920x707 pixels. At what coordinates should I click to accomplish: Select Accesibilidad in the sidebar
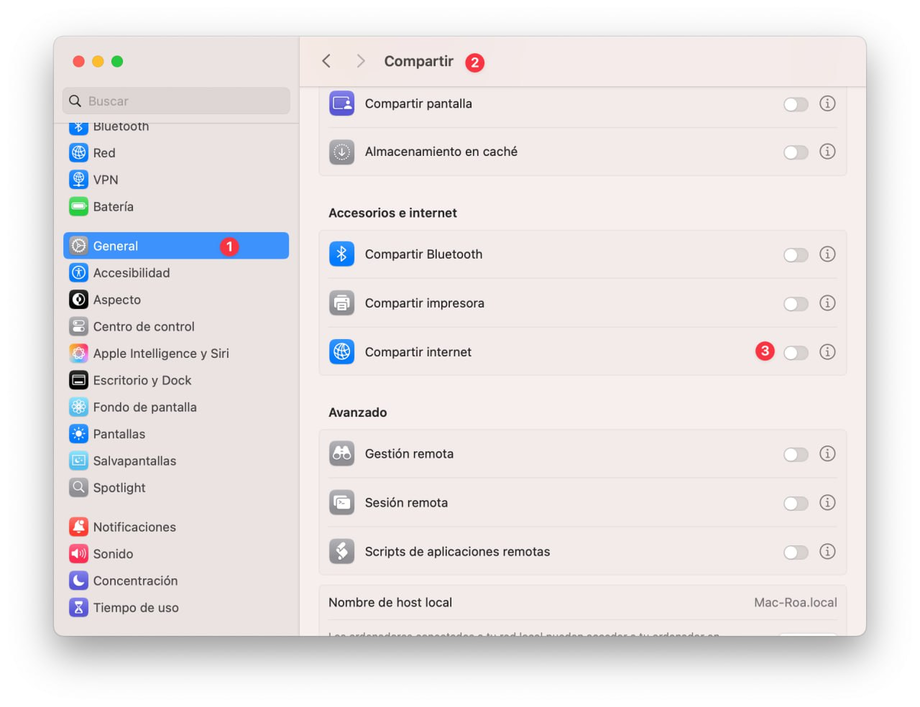click(x=131, y=273)
